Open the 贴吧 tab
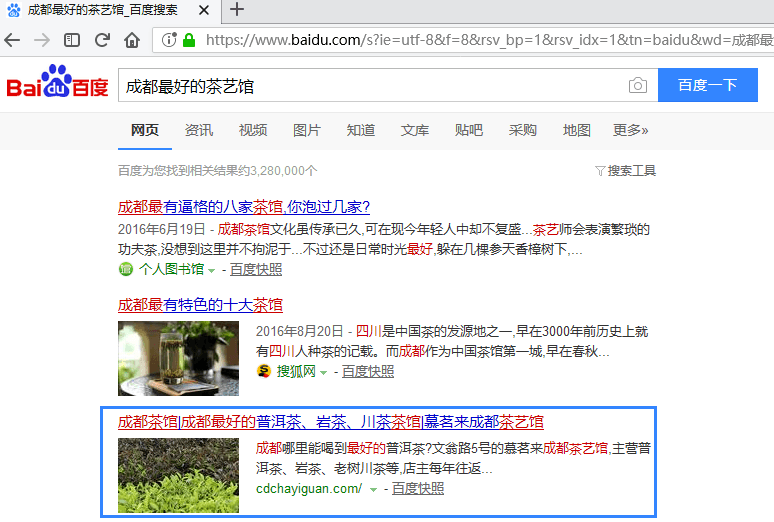The height and width of the screenshot is (522, 774). coord(469,130)
